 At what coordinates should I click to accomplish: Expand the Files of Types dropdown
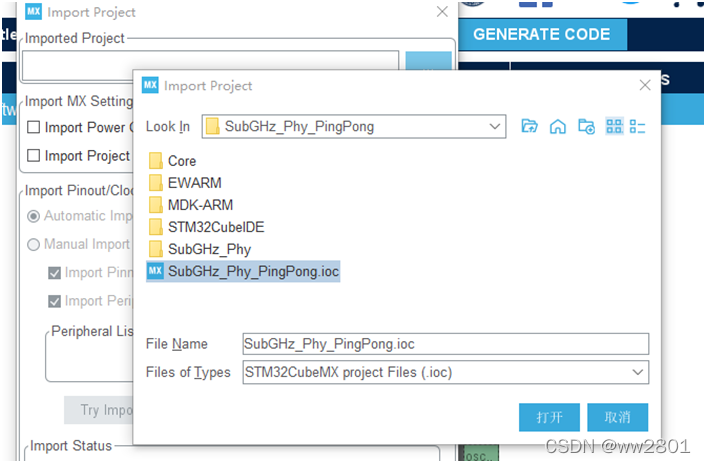pos(637,372)
